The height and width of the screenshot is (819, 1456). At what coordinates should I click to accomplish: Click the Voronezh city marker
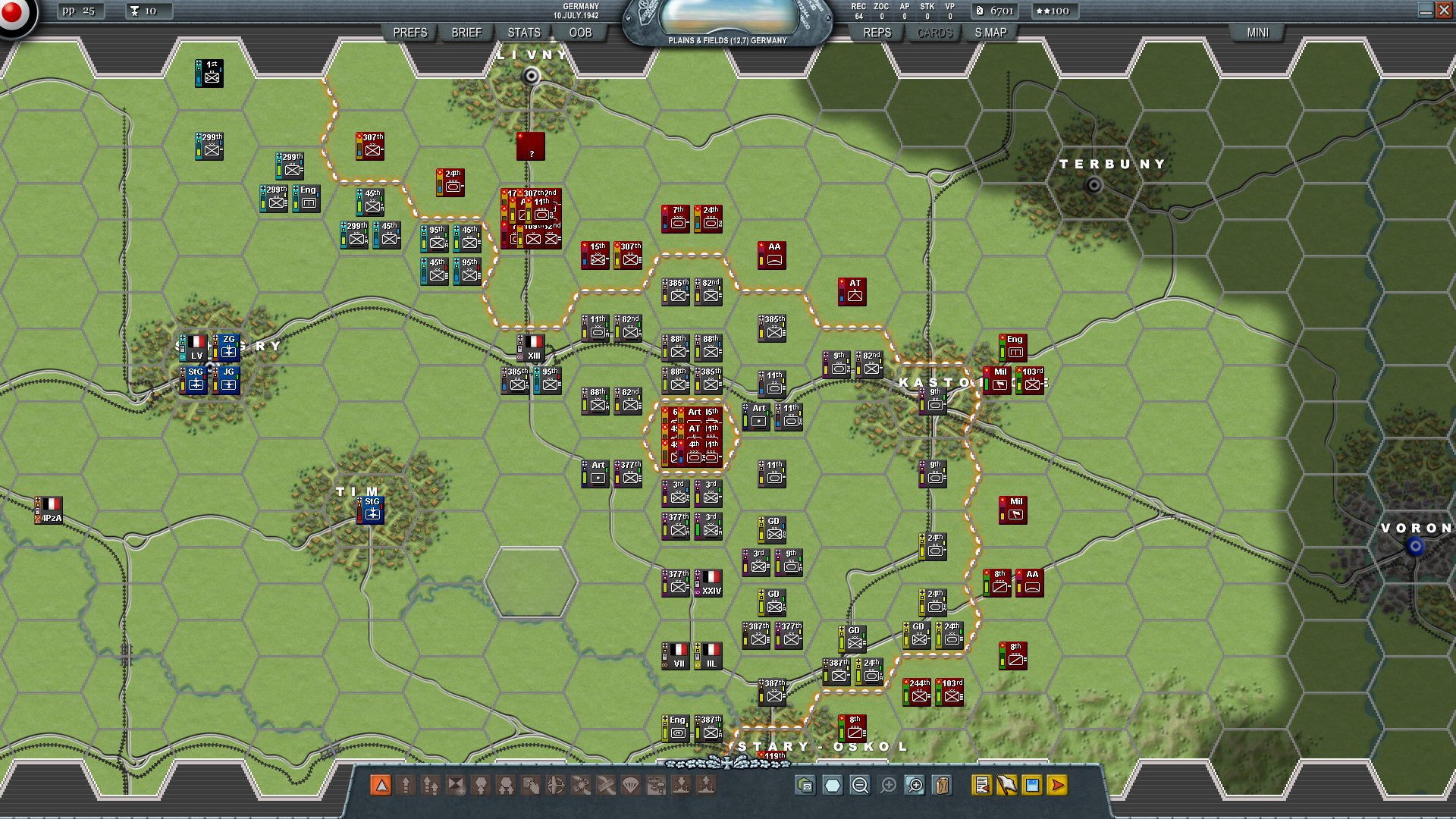click(1415, 546)
